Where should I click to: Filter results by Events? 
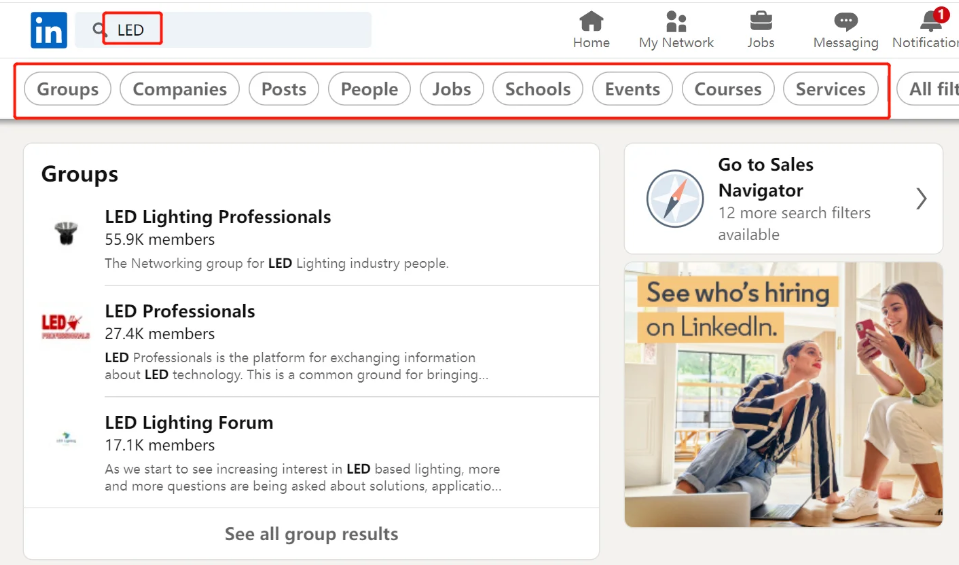coord(632,89)
